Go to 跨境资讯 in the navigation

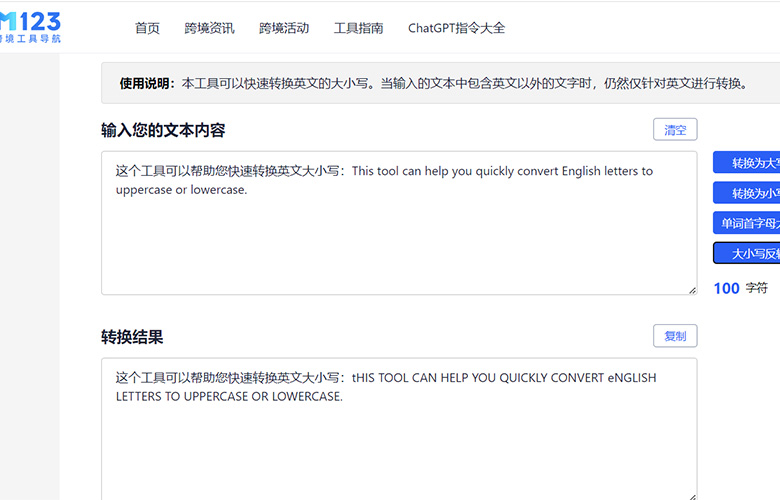click(209, 28)
